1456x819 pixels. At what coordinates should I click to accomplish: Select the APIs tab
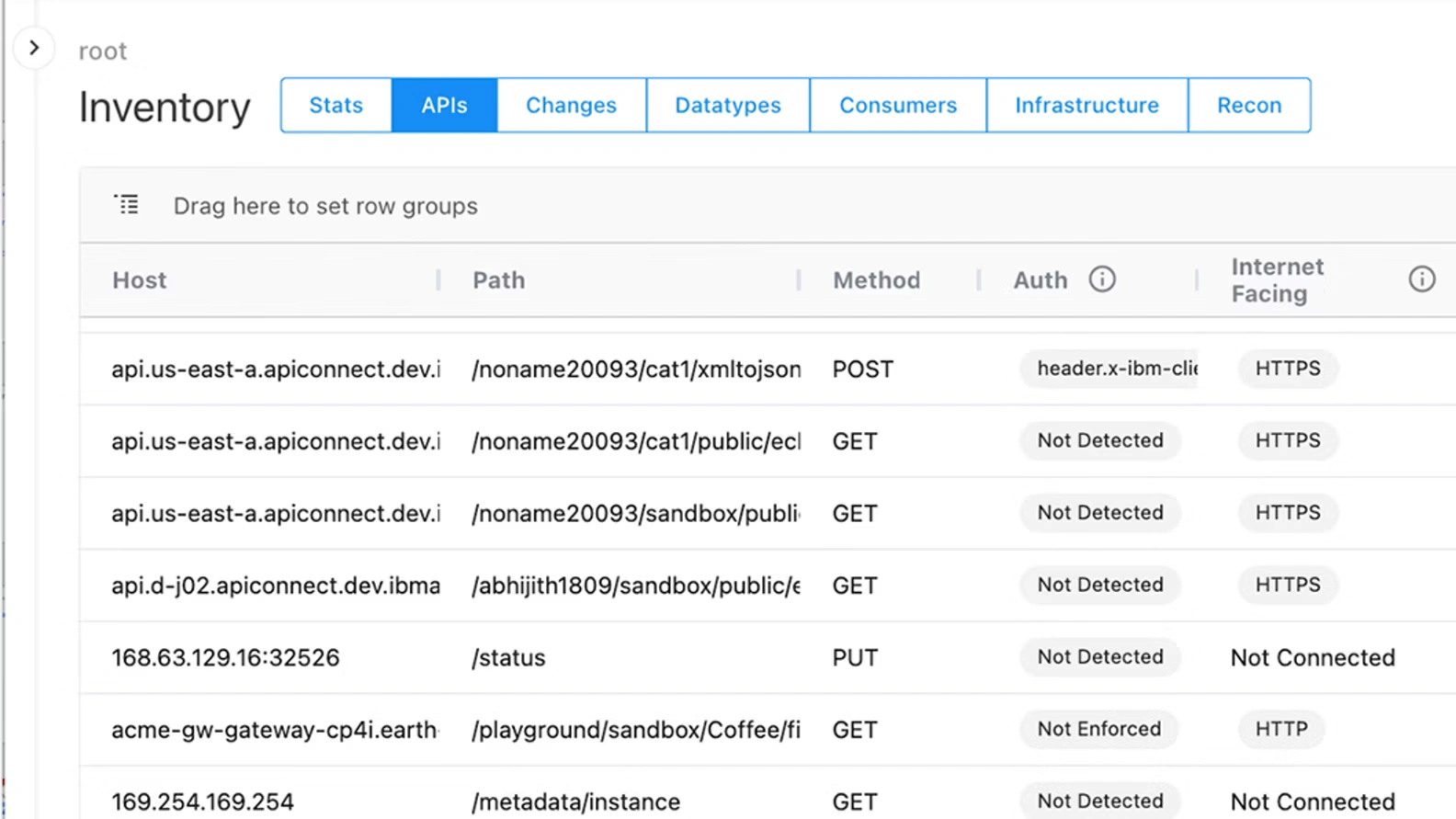[445, 106]
